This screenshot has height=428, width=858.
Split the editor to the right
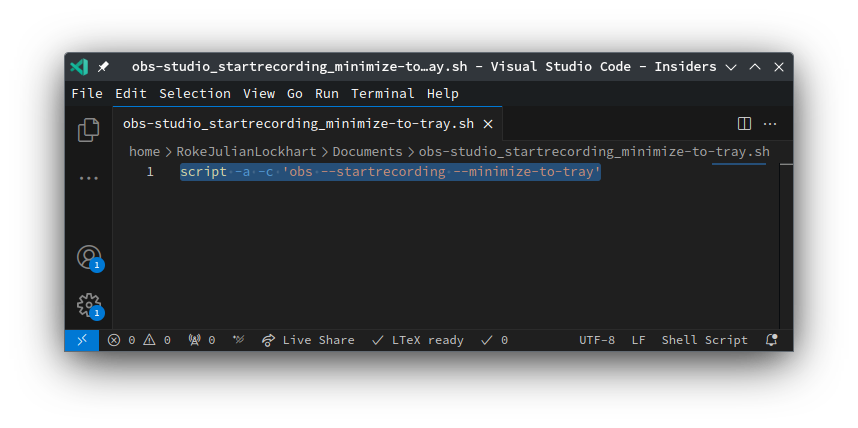(x=744, y=124)
